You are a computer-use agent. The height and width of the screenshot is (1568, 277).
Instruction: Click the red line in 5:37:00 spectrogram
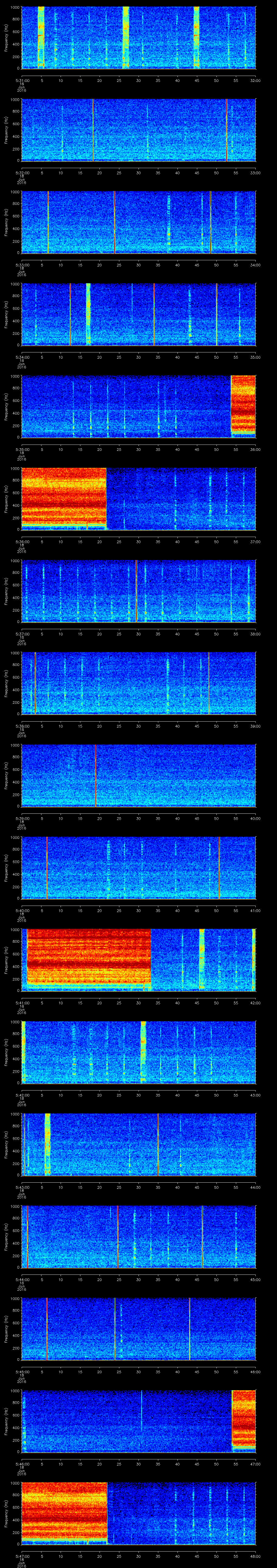(136, 590)
